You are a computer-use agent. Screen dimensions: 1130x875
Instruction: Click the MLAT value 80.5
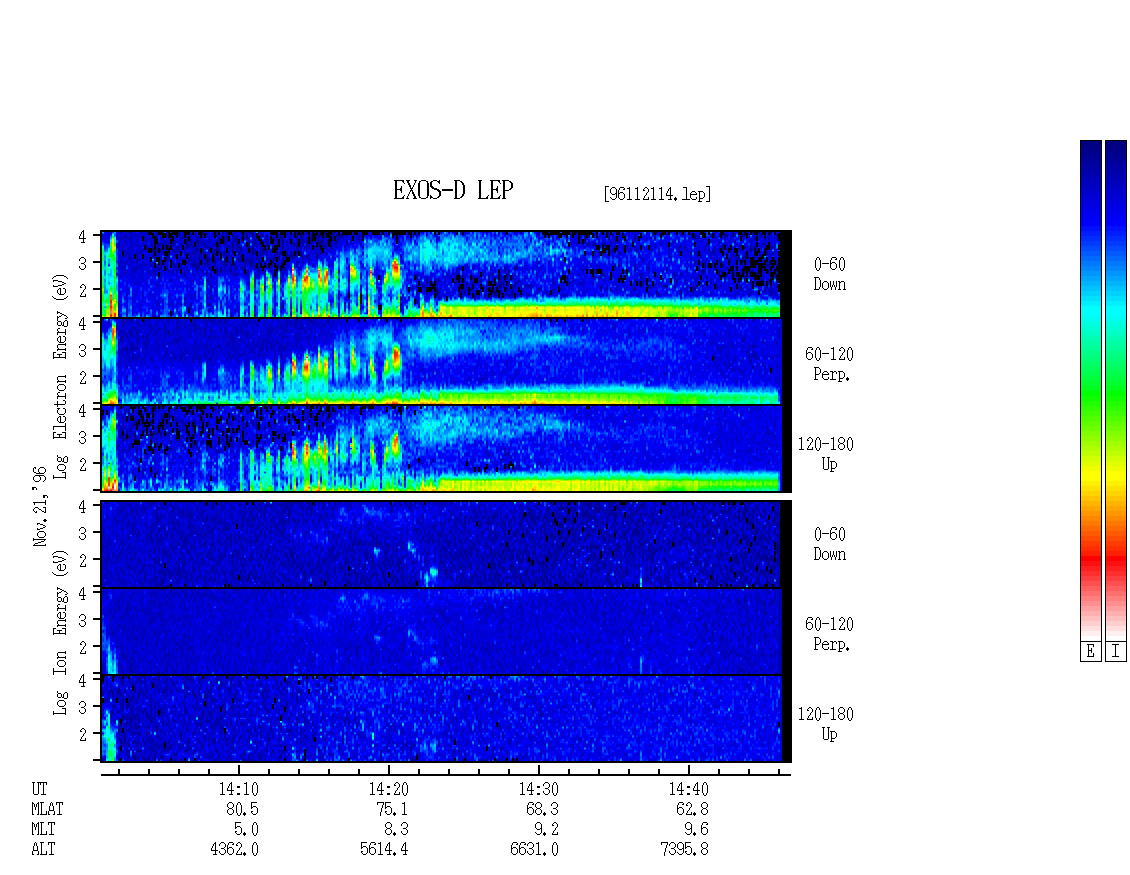click(x=242, y=809)
